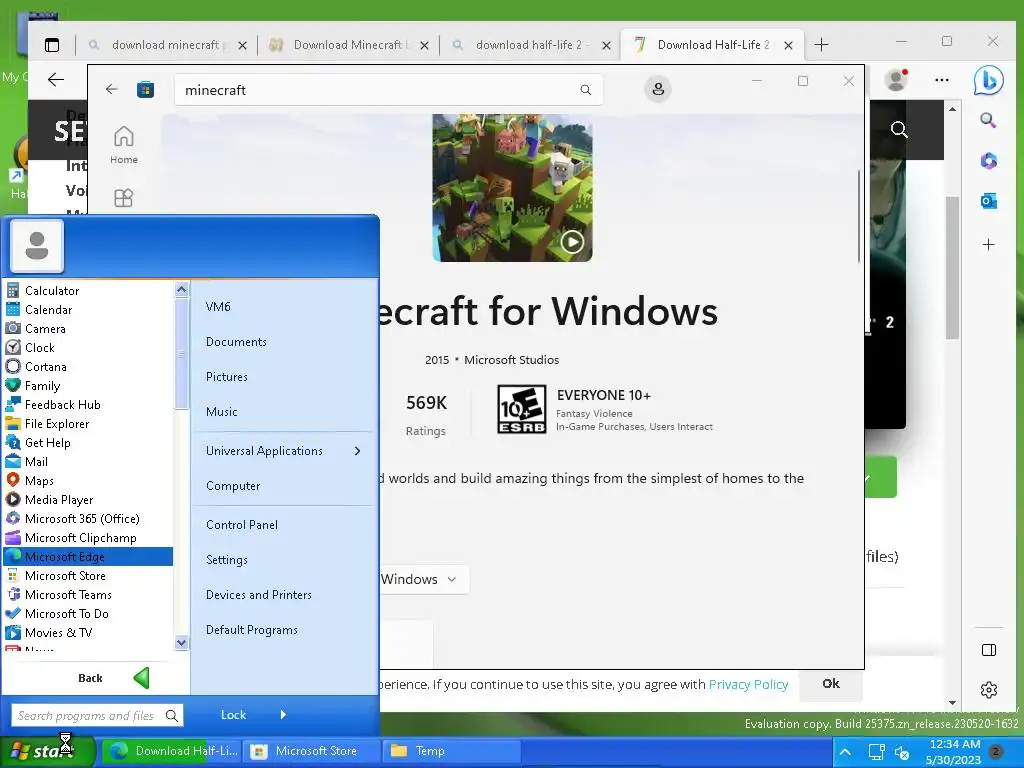Open Edge settings and more menu

(x=942, y=80)
